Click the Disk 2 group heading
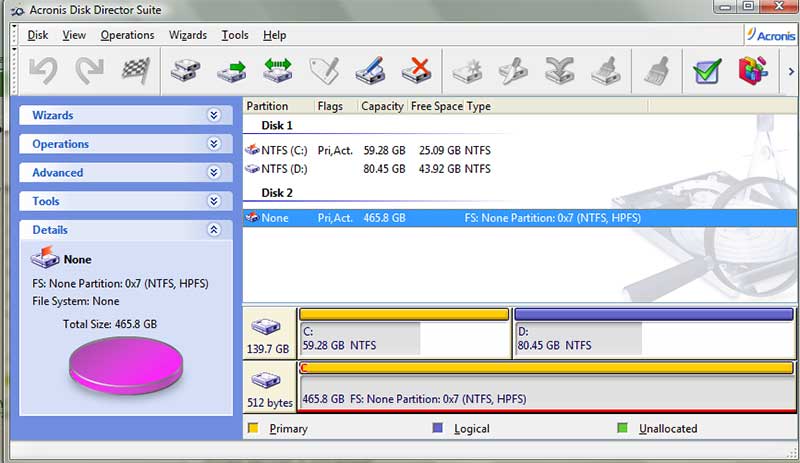This screenshot has height=463, width=800. [x=277, y=193]
